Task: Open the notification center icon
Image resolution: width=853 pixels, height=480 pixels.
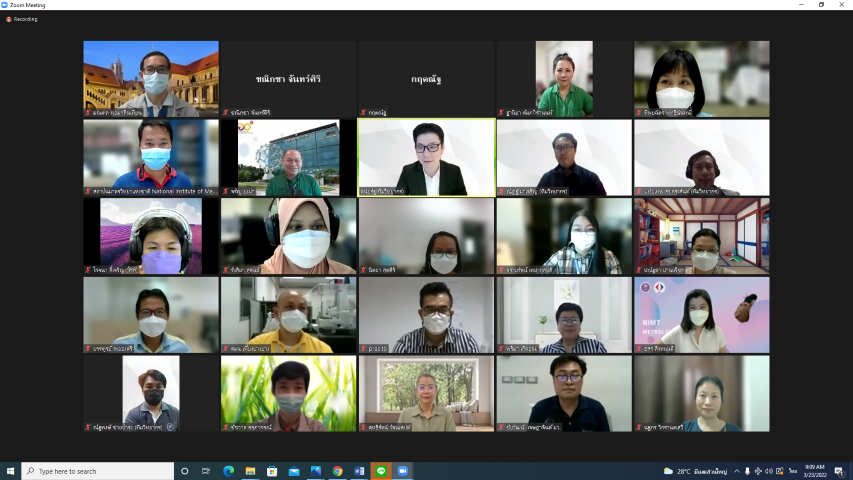Action: point(841,471)
